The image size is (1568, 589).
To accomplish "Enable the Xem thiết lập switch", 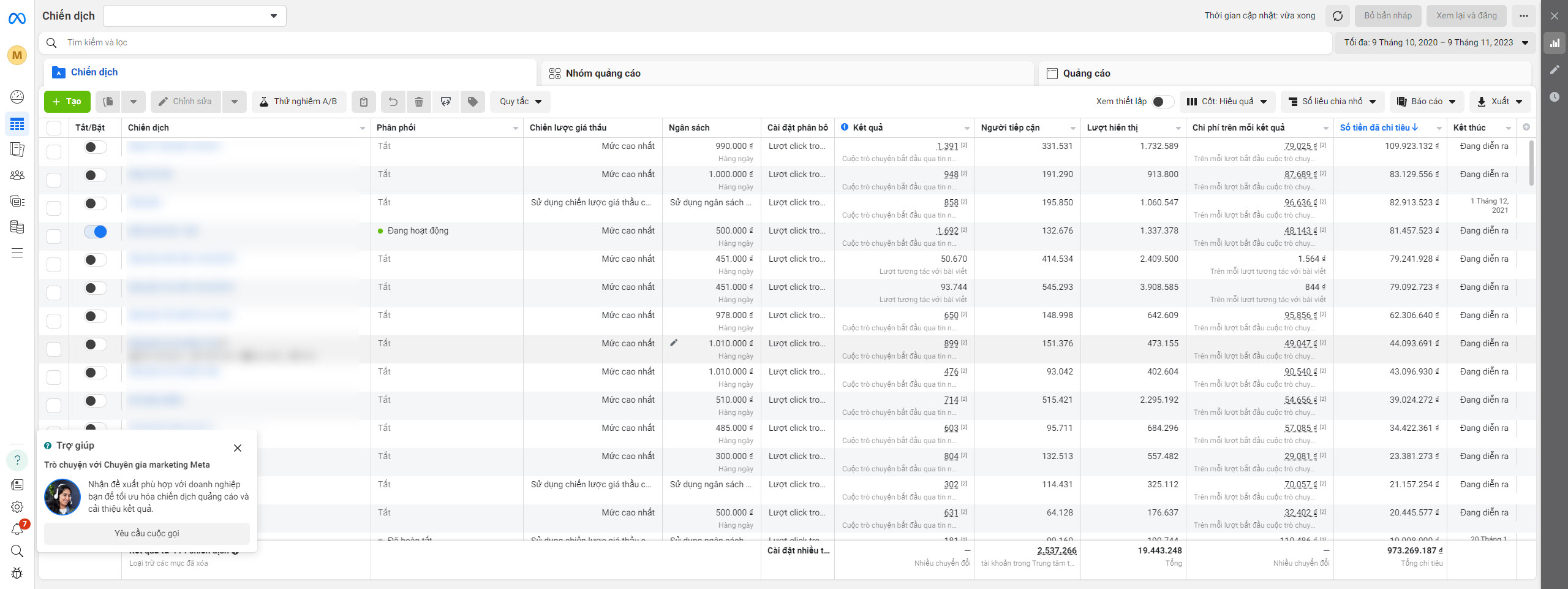I will point(1162,102).
